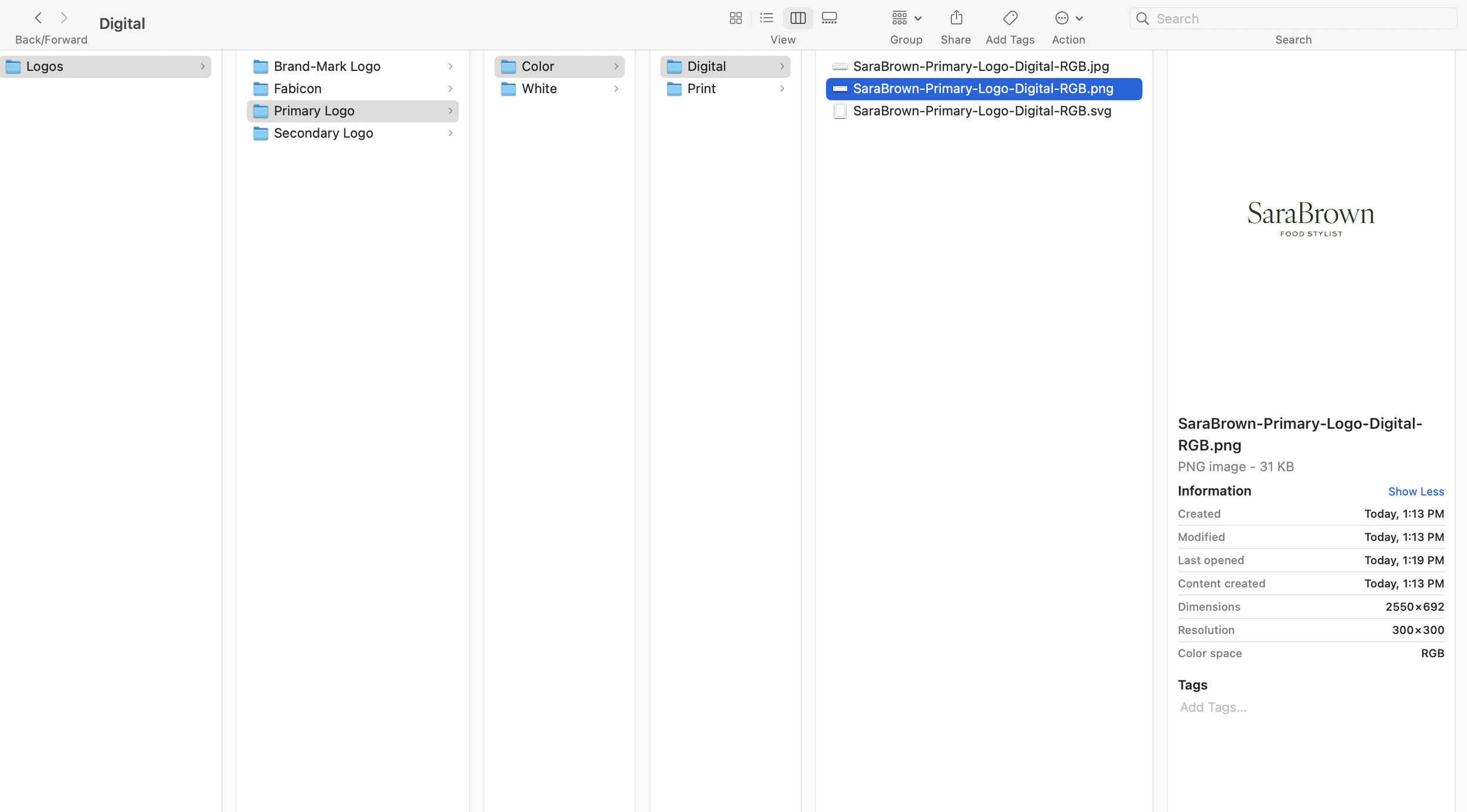This screenshot has width=1467, height=812.
Task: Switch to gallery view
Action: click(829, 18)
